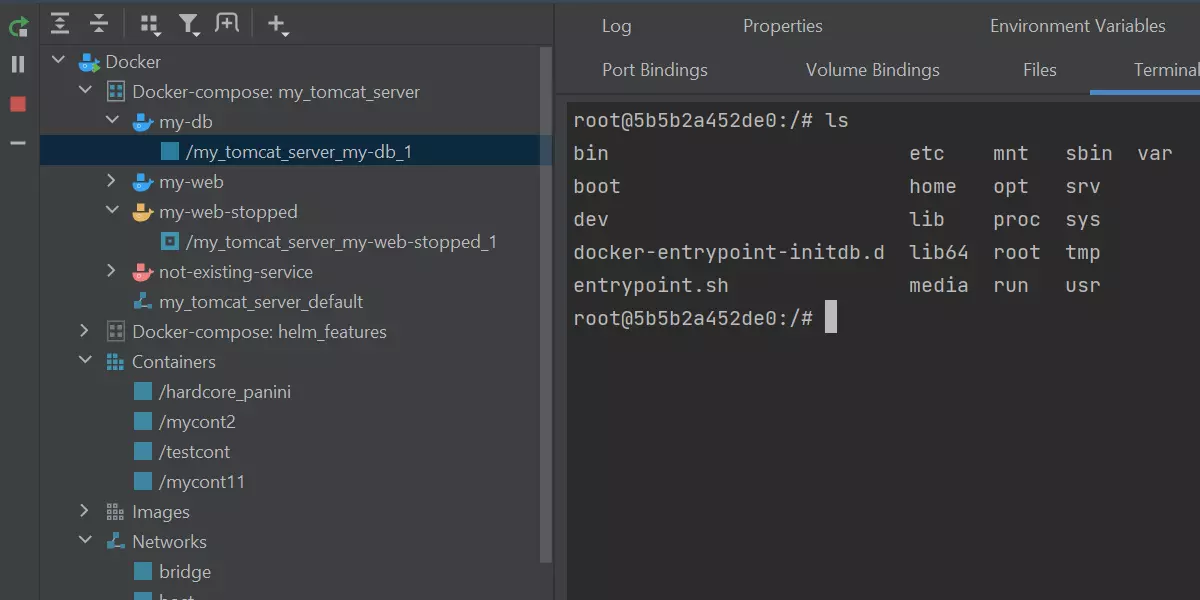Click the red stop icon
The height and width of the screenshot is (600, 1200).
pos(18,104)
